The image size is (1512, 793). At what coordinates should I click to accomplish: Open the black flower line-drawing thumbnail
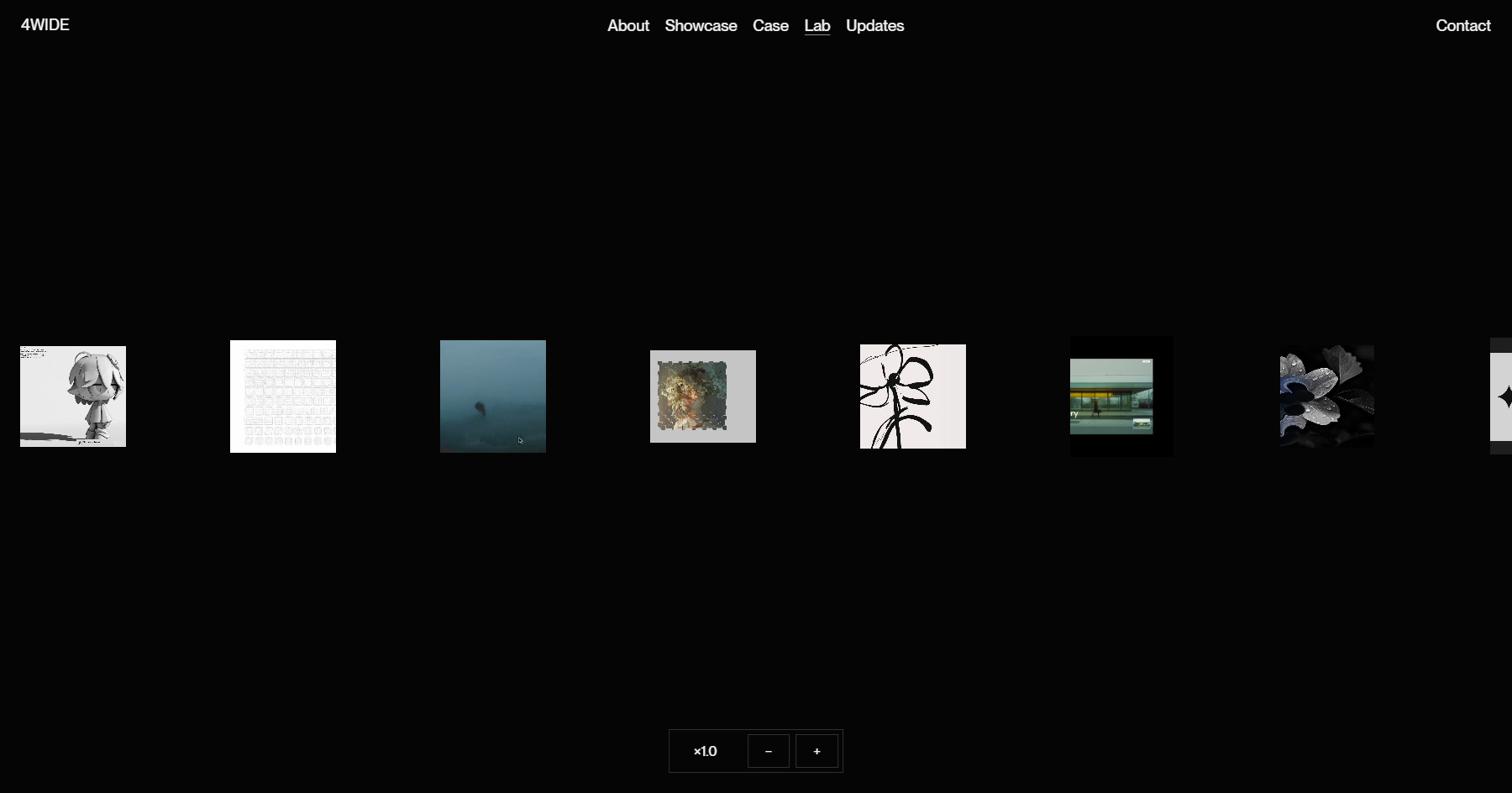(912, 396)
